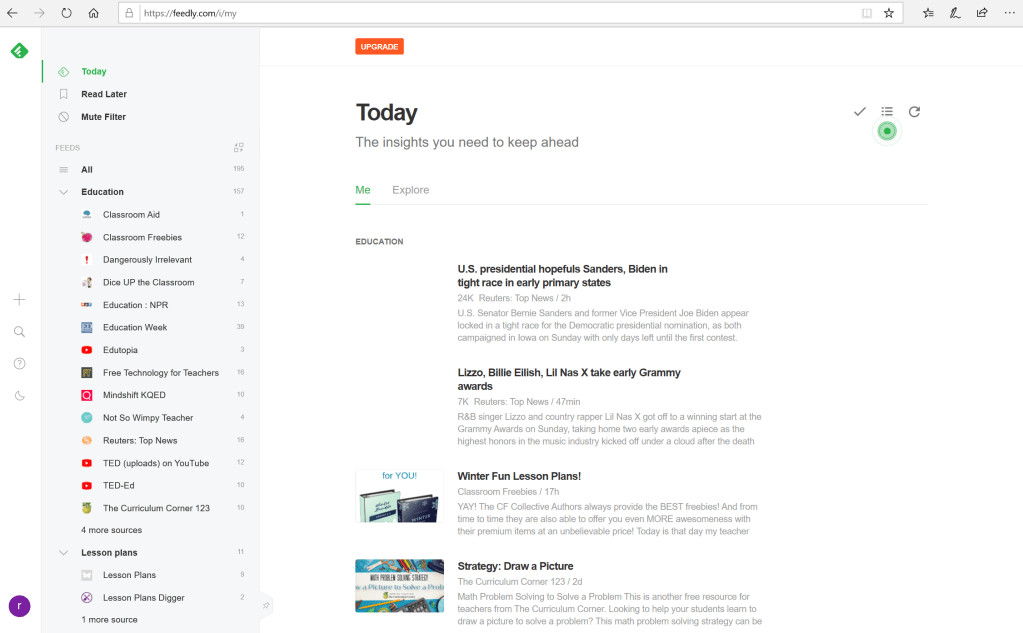1023x633 pixels.
Task: Open search with the magnifier icon
Action: pyautogui.click(x=20, y=332)
